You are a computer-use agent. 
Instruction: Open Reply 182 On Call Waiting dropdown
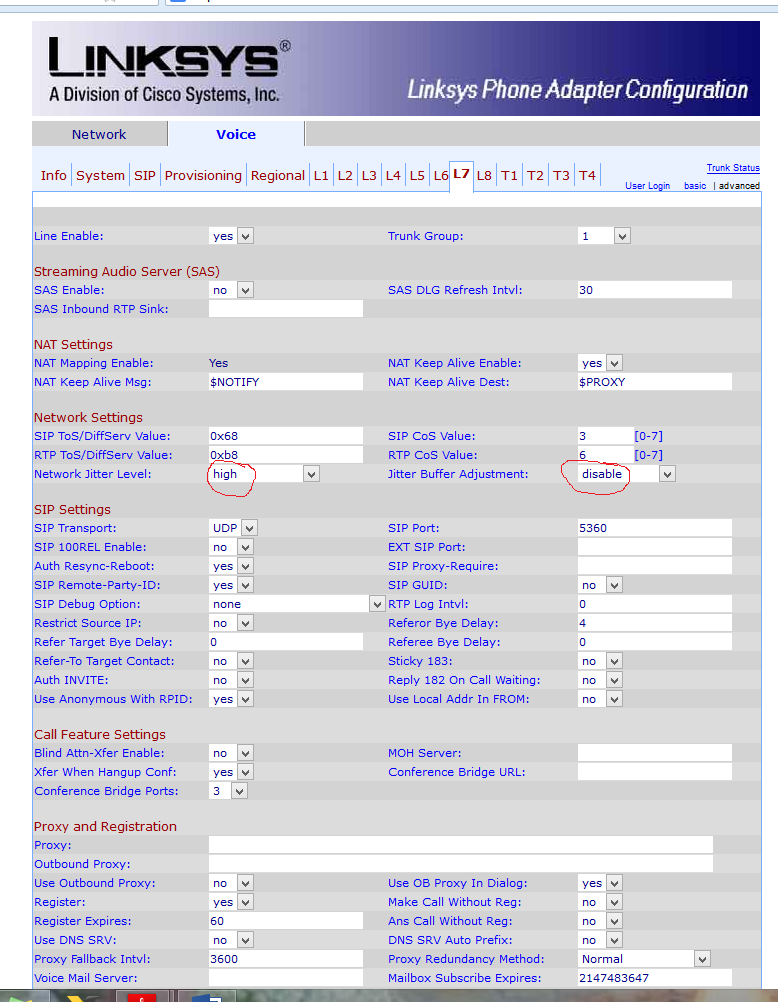click(x=600, y=680)
